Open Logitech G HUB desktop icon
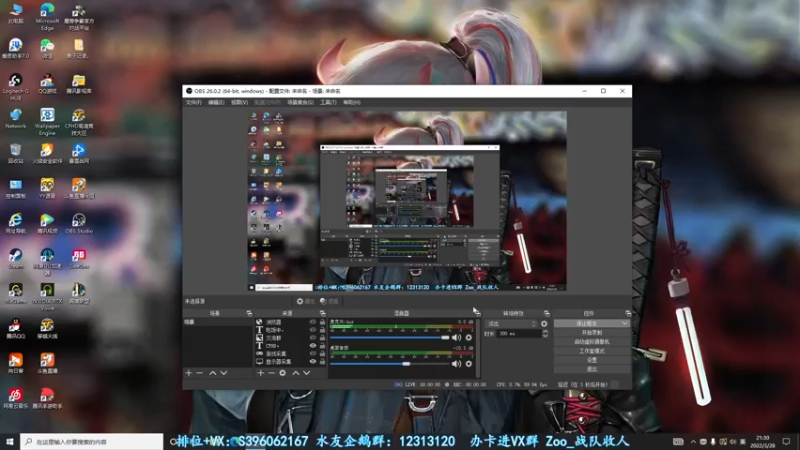Screen dimensions: 800x450 tap(15, 87)
